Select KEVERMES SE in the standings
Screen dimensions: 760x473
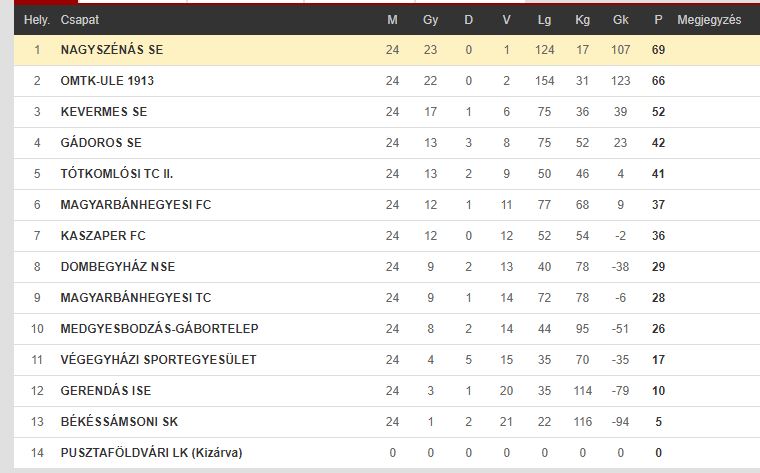click(104, 112)
